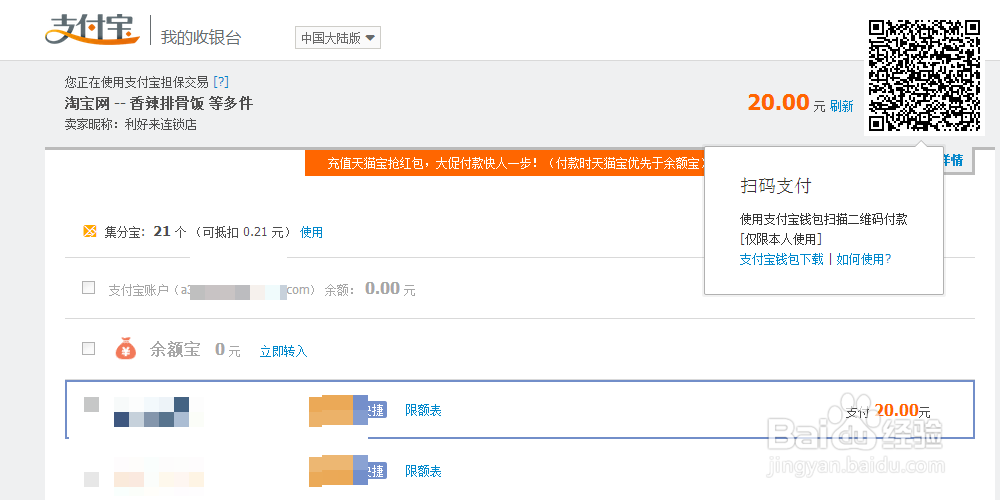
Task: Select the second bank card radio option
Action: coord(91,479)
